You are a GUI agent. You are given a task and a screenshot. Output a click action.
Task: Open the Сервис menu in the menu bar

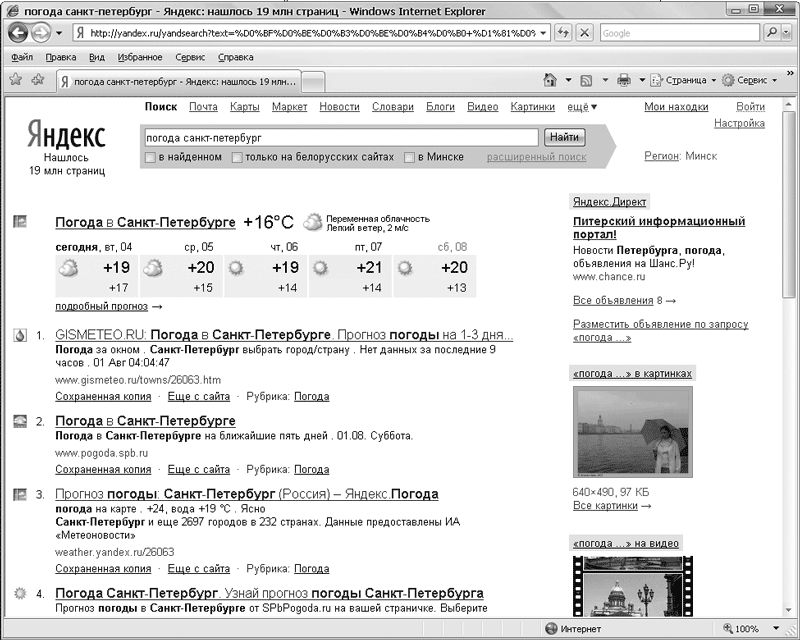point(190,57)
